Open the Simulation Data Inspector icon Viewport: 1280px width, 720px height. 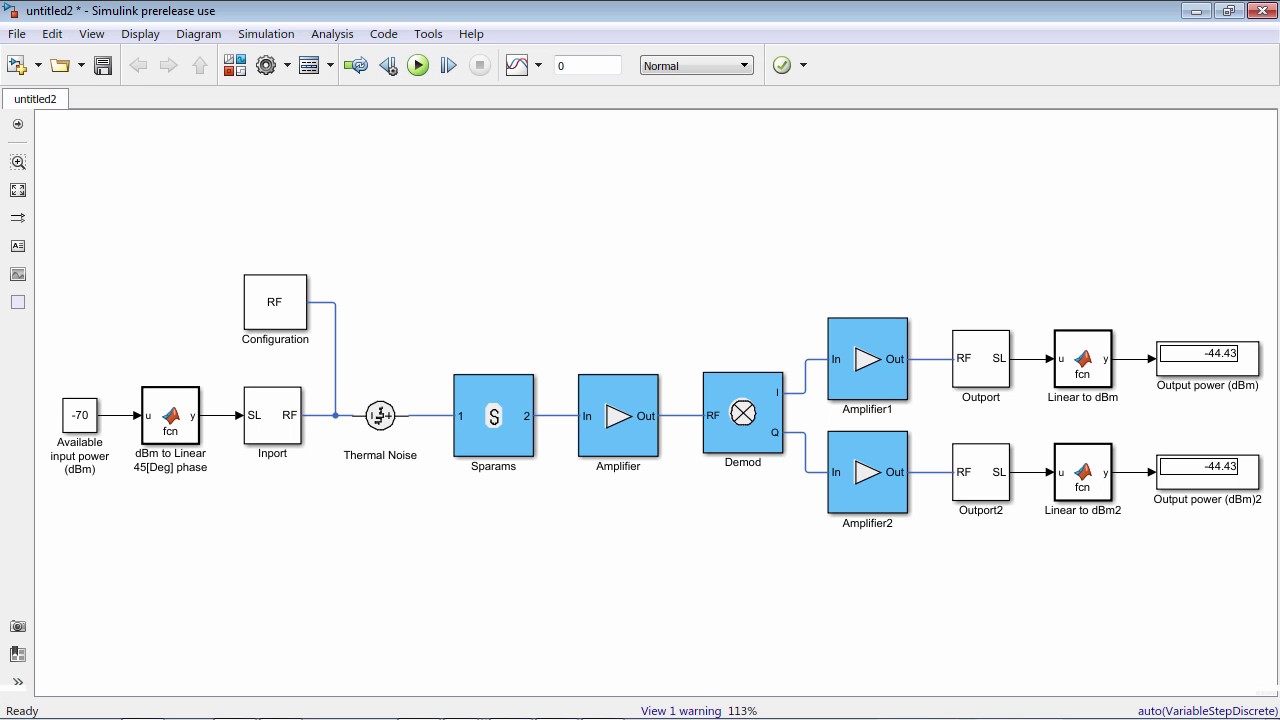[x=517, y=65]
